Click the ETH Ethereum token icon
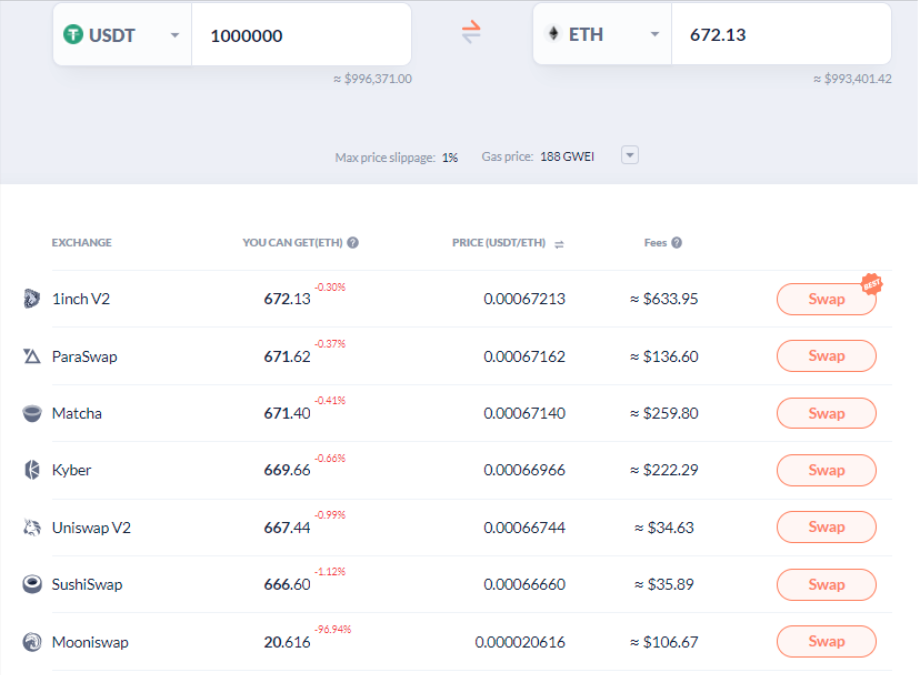 [553, 33]
